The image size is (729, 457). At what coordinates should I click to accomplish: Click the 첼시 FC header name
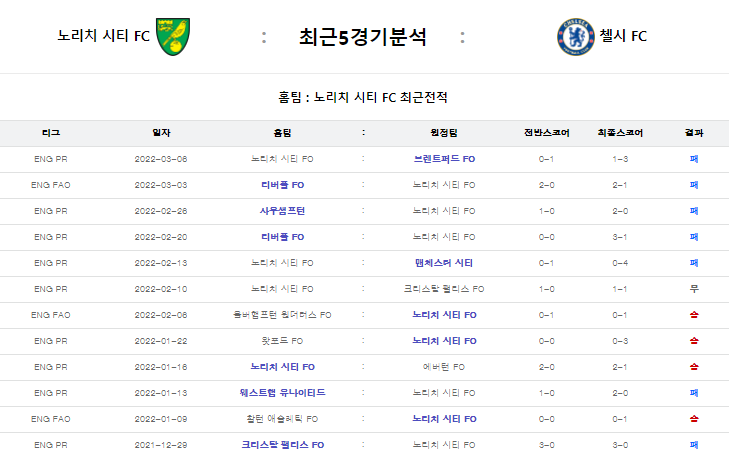pos(623,36)
